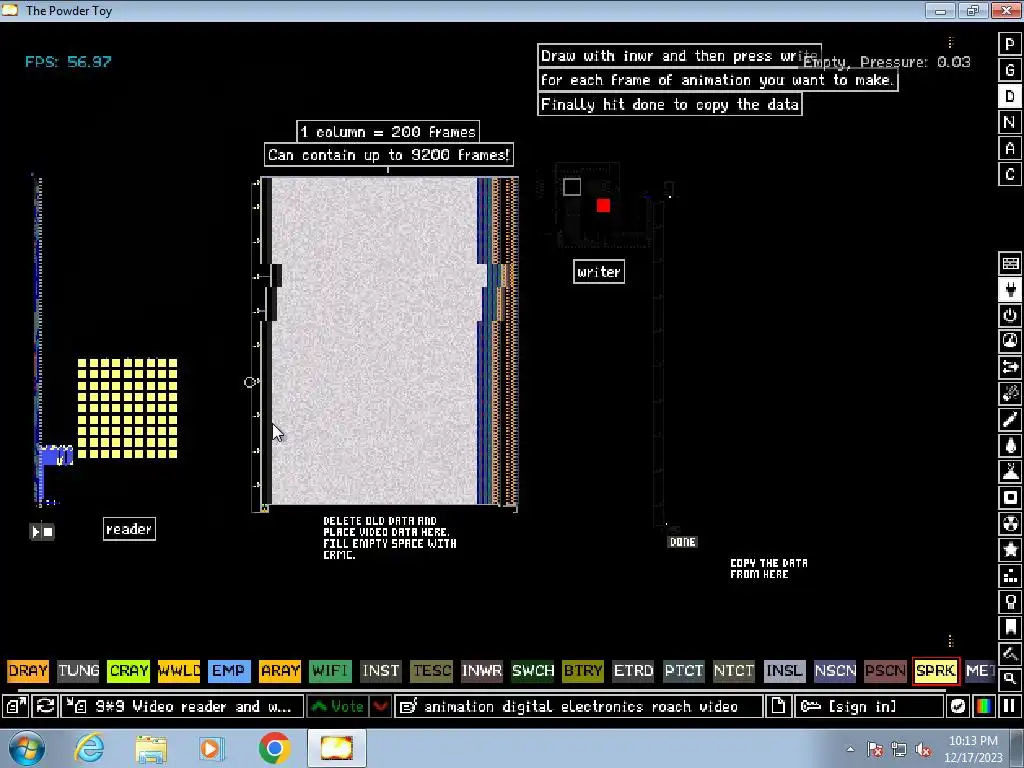The height and width of the screenshot is (768, 1024).
Task: Toggle the A ambient heat quick option
Action: point(1010,149)
